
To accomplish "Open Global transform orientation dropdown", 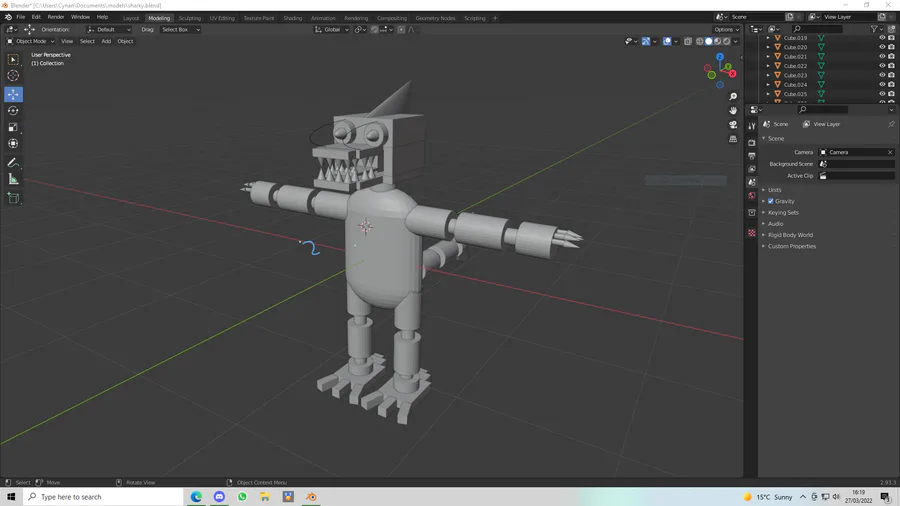I will tap(332, 30).
